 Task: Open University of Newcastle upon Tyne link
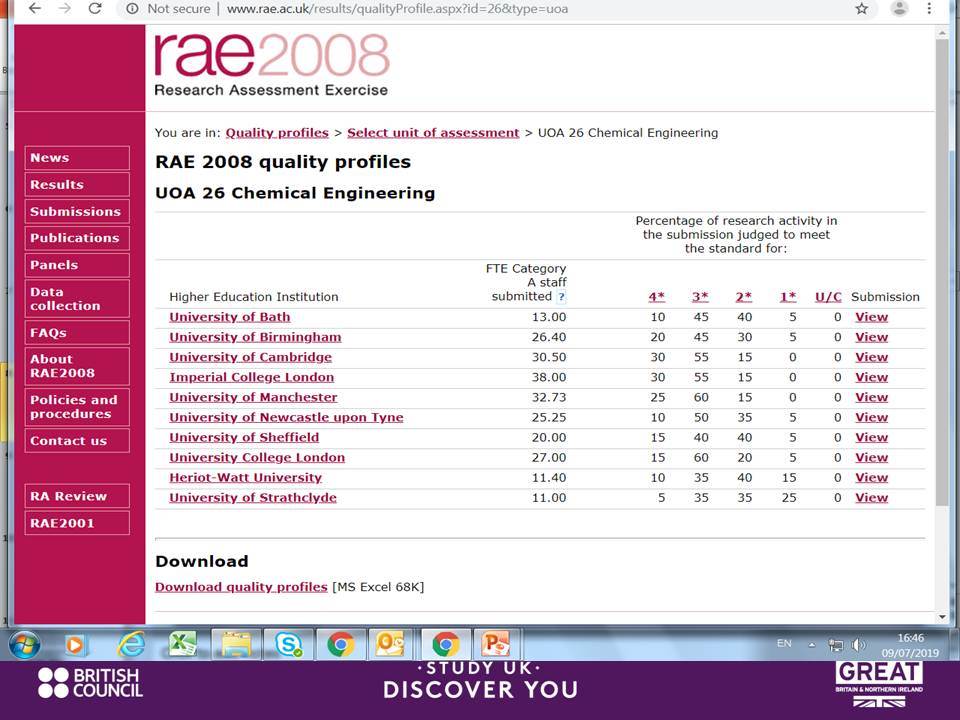pos(286,418)
